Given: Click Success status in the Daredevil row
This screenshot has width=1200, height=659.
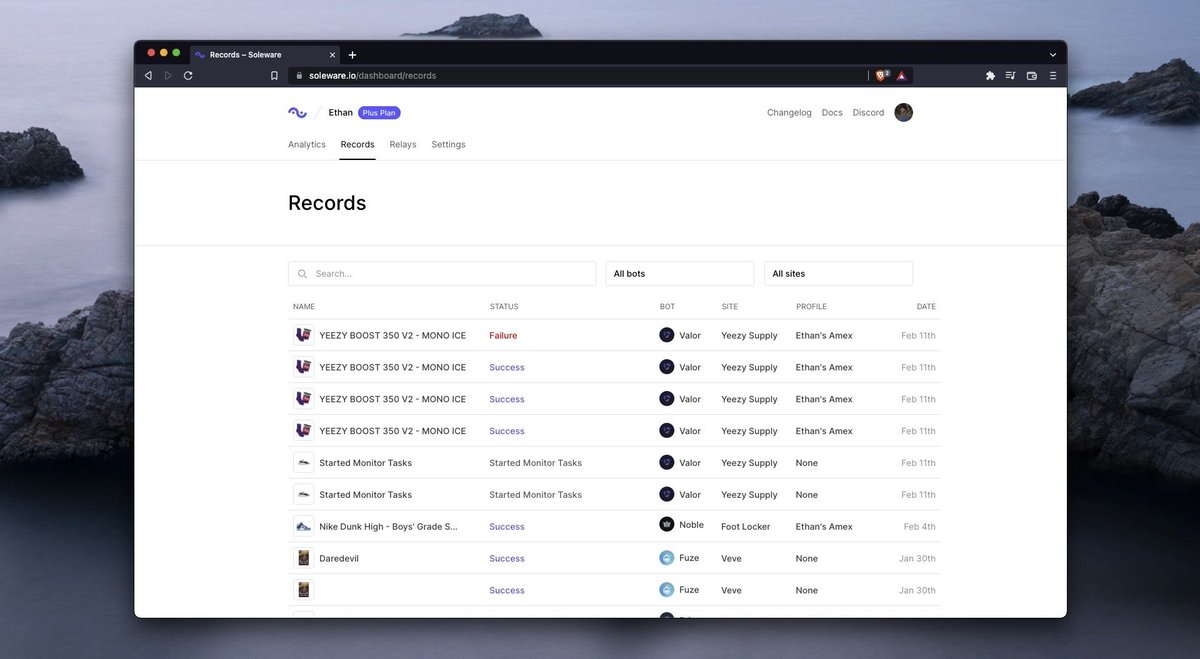Looking at the screenshot, I should (507, 558).
